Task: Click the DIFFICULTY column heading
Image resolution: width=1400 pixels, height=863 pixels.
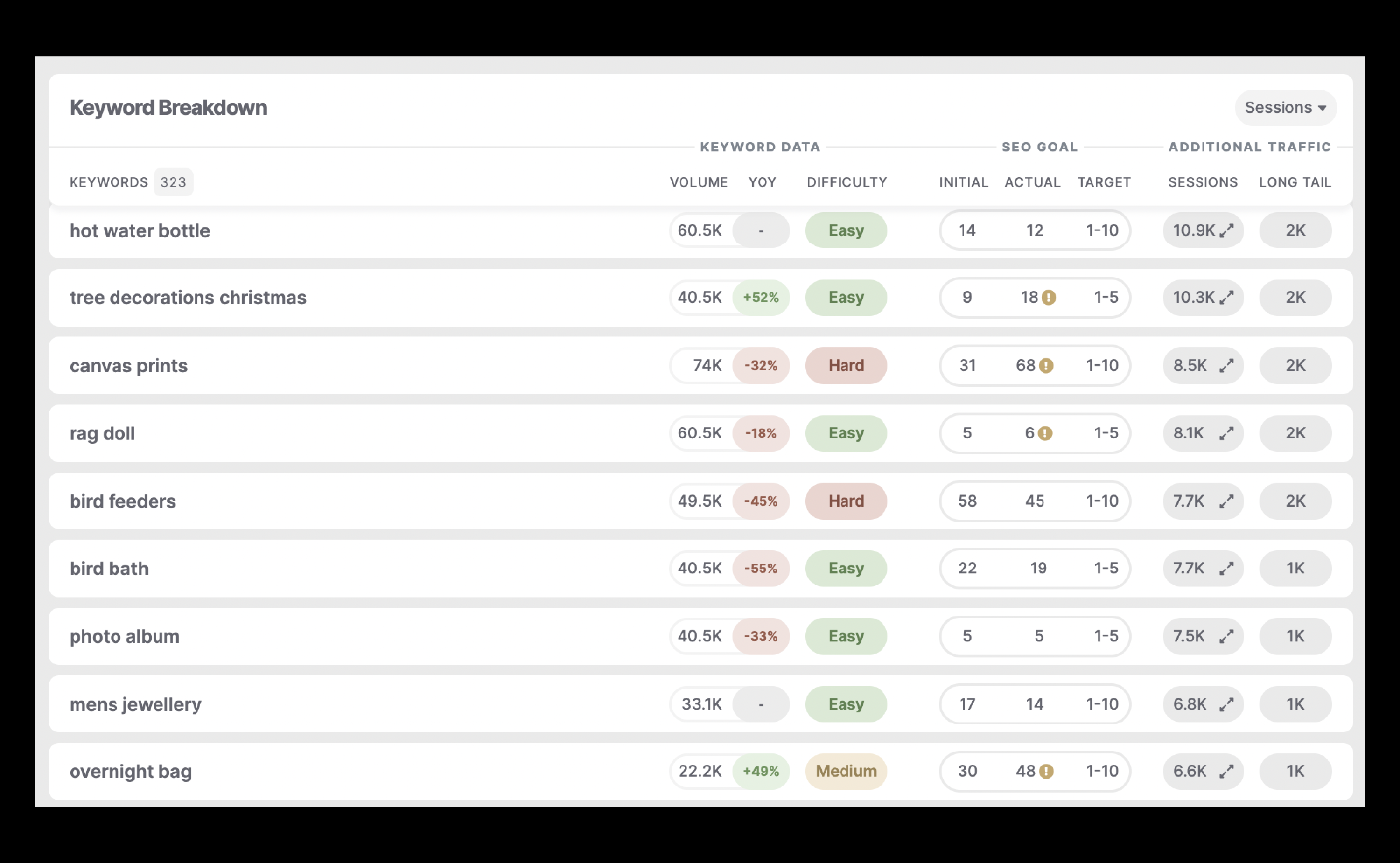Action: 846,182
